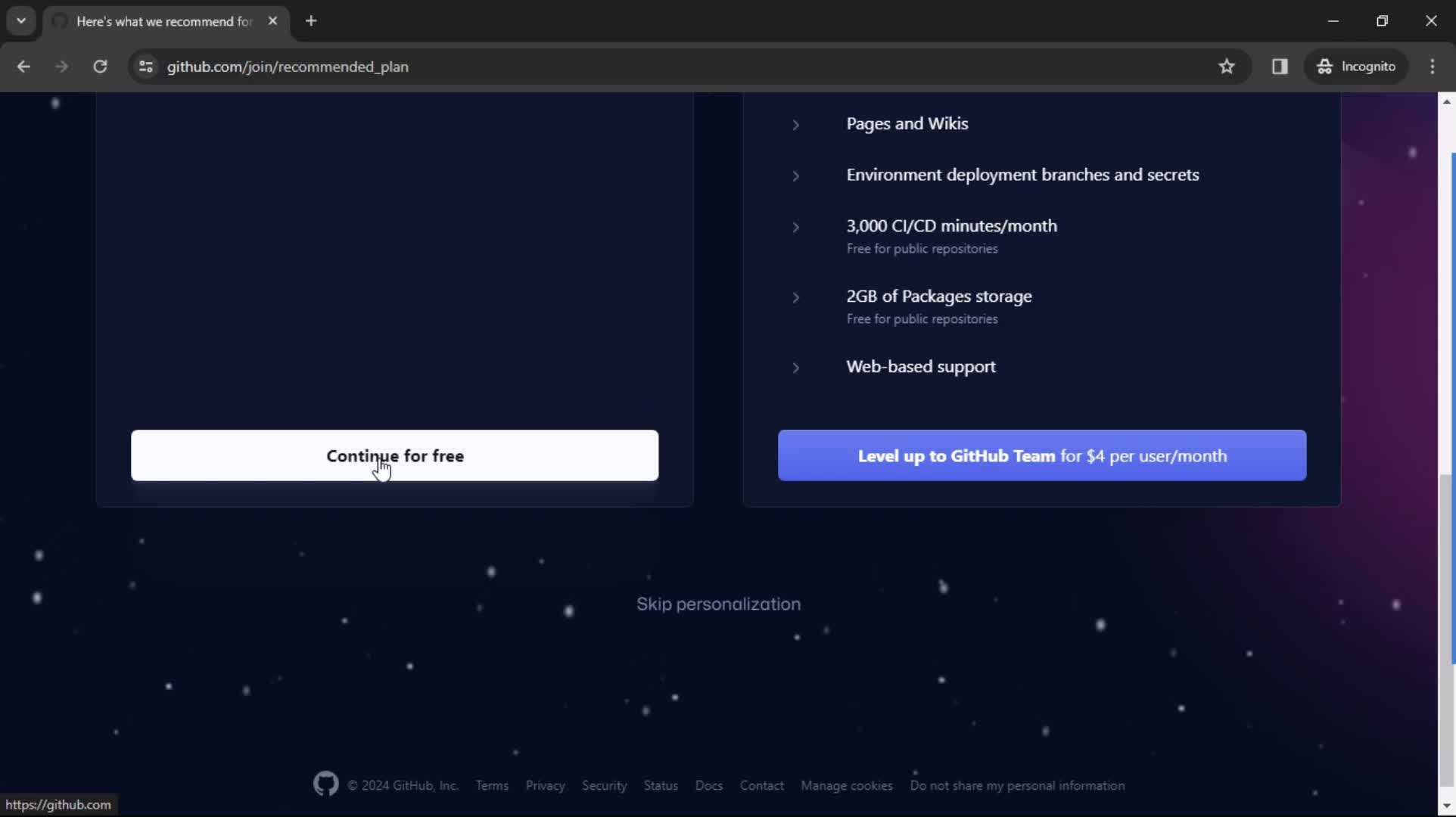Expand 2GB Packages storage feature details
The height and width of the screenshot is (817, 1456).
tap(796, 296)
